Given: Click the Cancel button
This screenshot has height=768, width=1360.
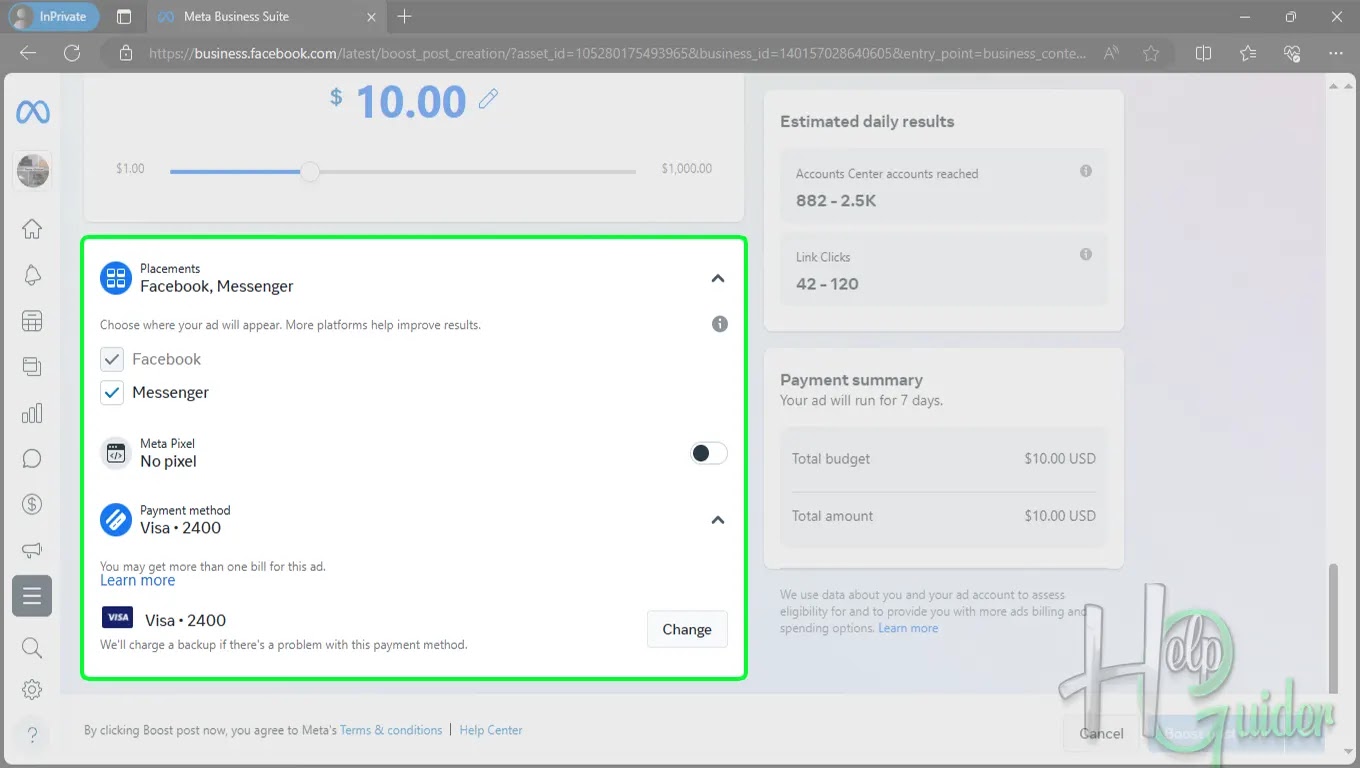Looking at the screenshot, I should [x=1101, y=733].
